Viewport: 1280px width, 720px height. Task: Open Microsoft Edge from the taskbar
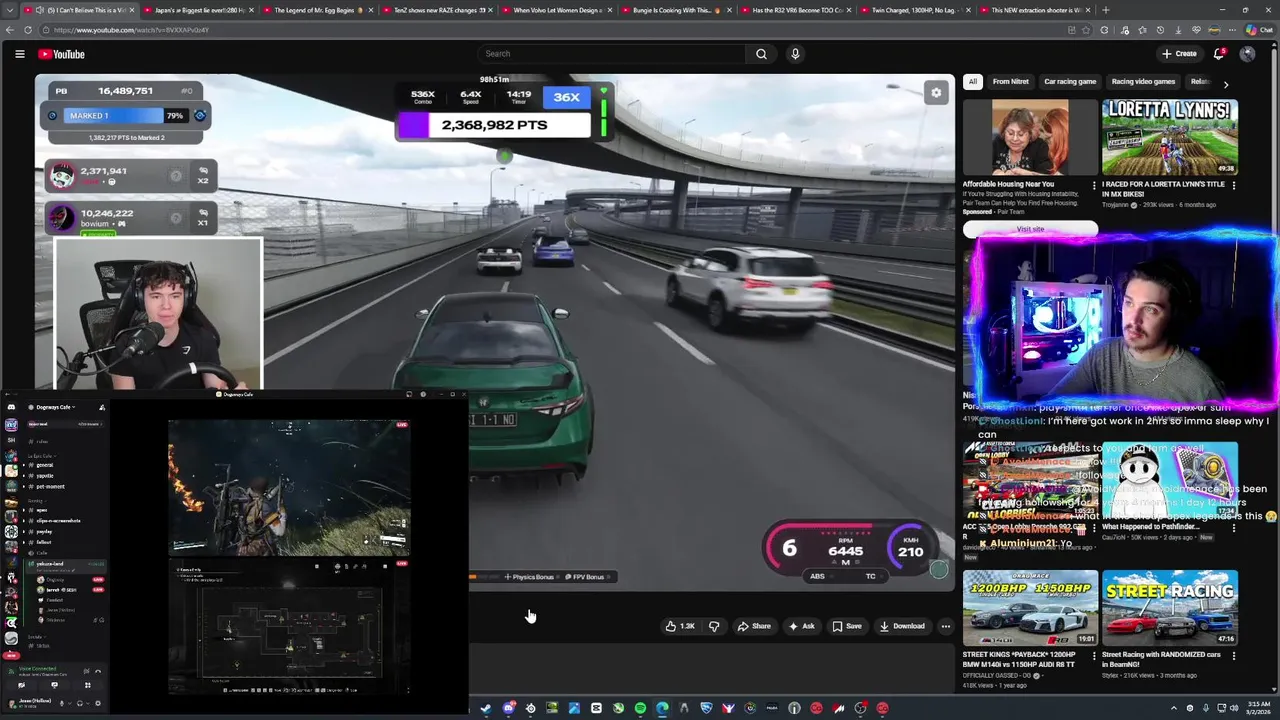(662, 708)
